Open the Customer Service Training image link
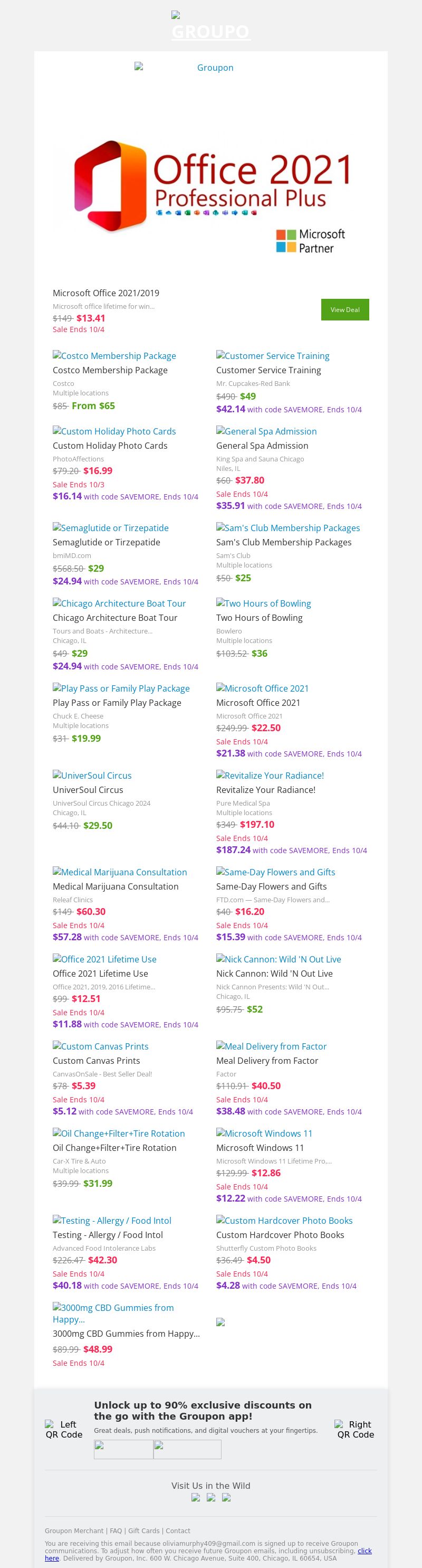Screen dimensions: 422x1568 [x=272, y=355]
